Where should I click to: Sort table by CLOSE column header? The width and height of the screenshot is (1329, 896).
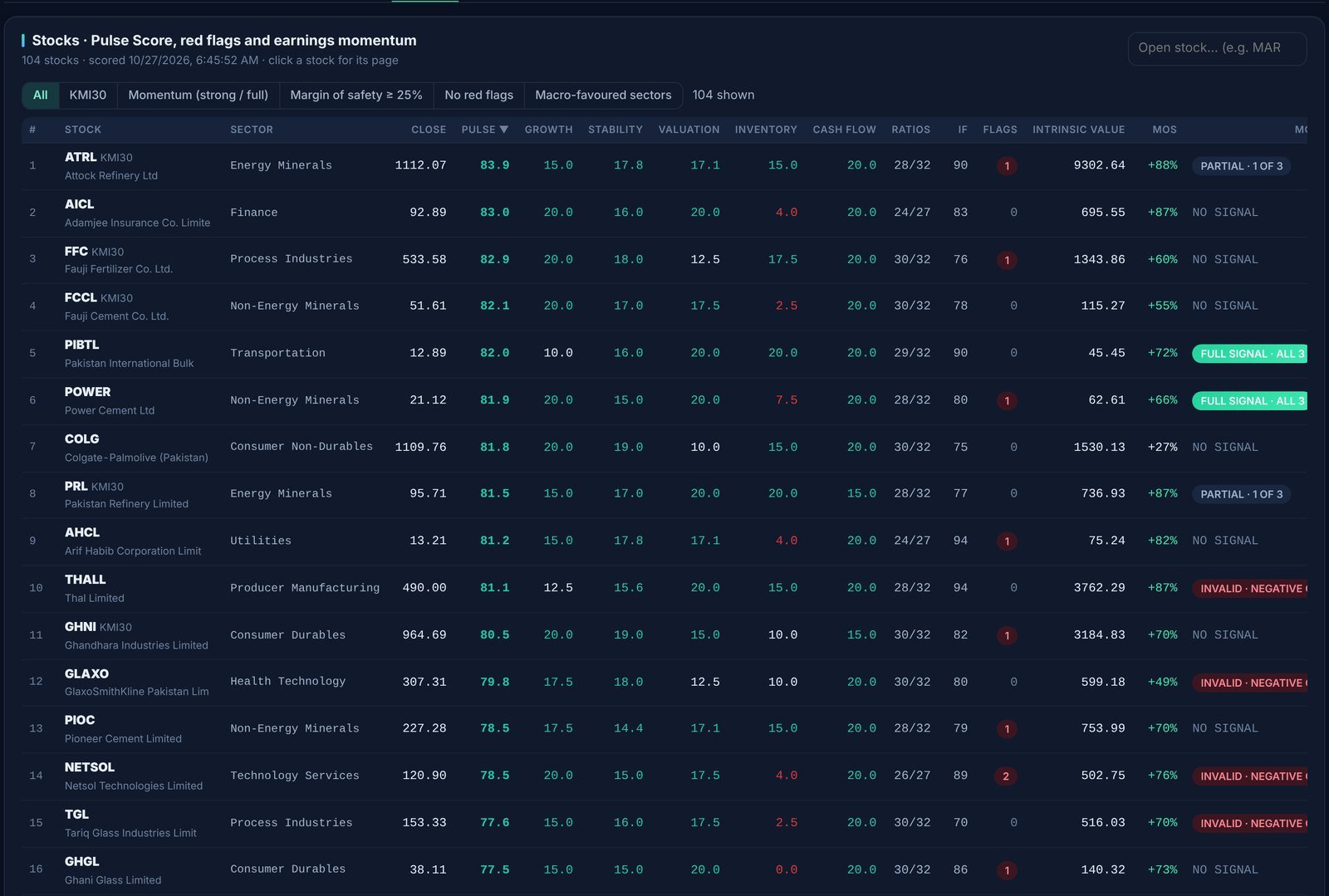point(429,130)
